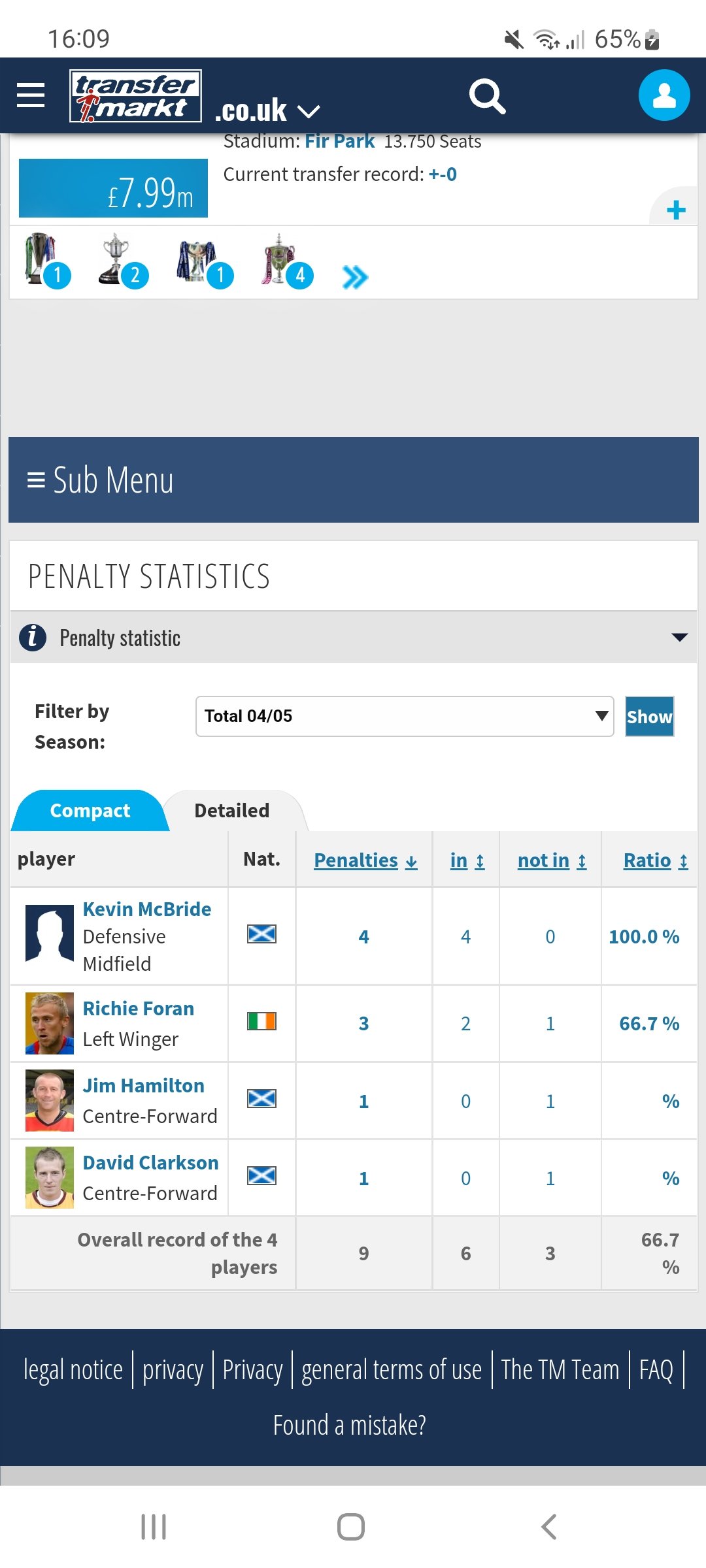
Task: Click the Transfermarkt logo
Action: 135,96
